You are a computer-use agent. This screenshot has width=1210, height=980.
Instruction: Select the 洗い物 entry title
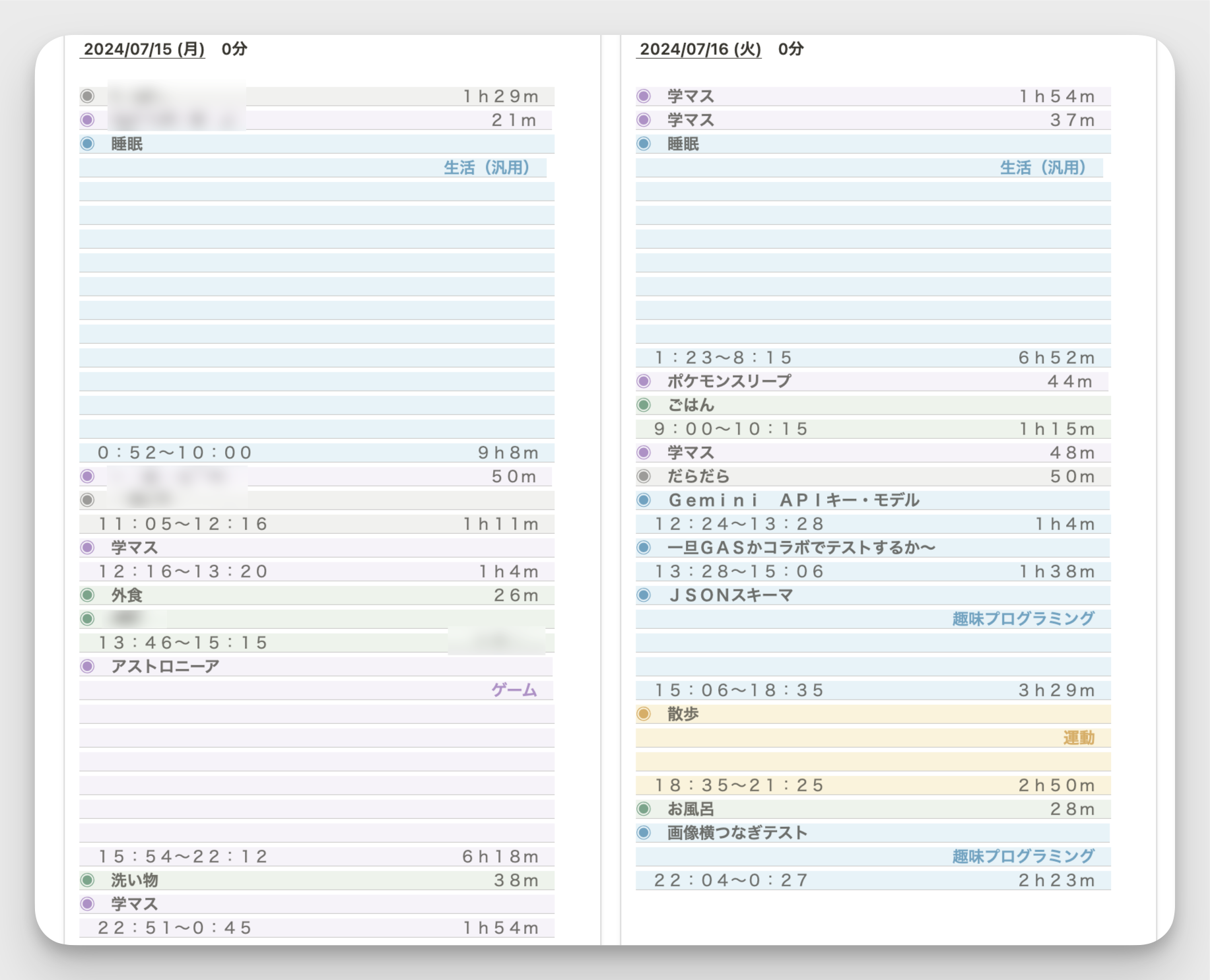[x=134, y=880]
